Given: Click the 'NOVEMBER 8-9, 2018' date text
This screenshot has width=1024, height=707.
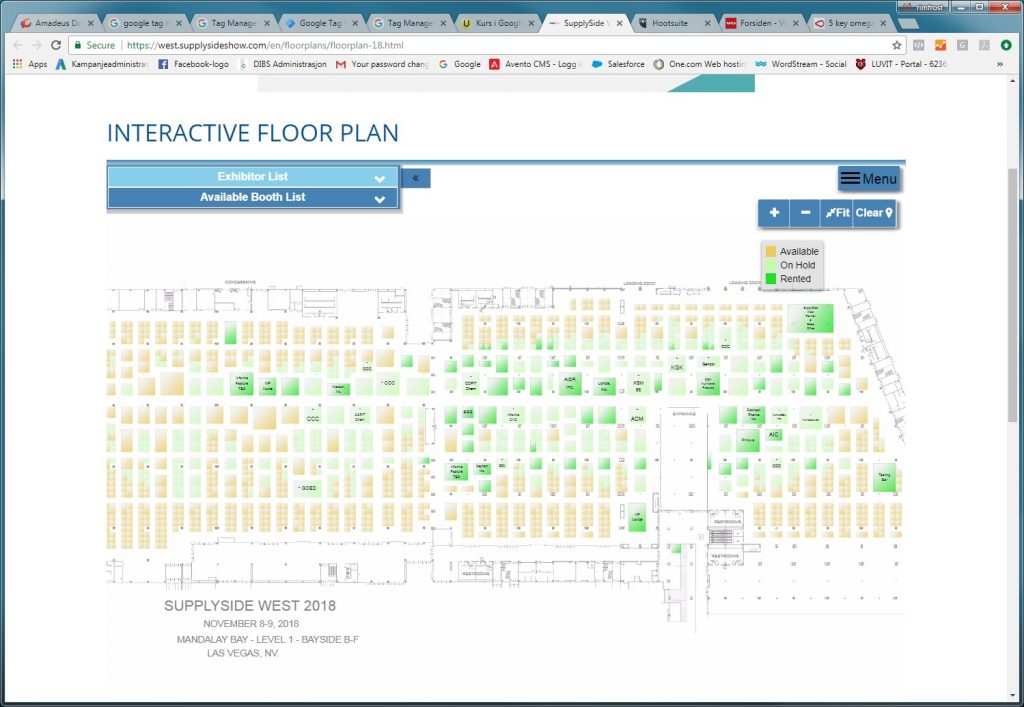Looking at the screenshot, I should point(251,623).
